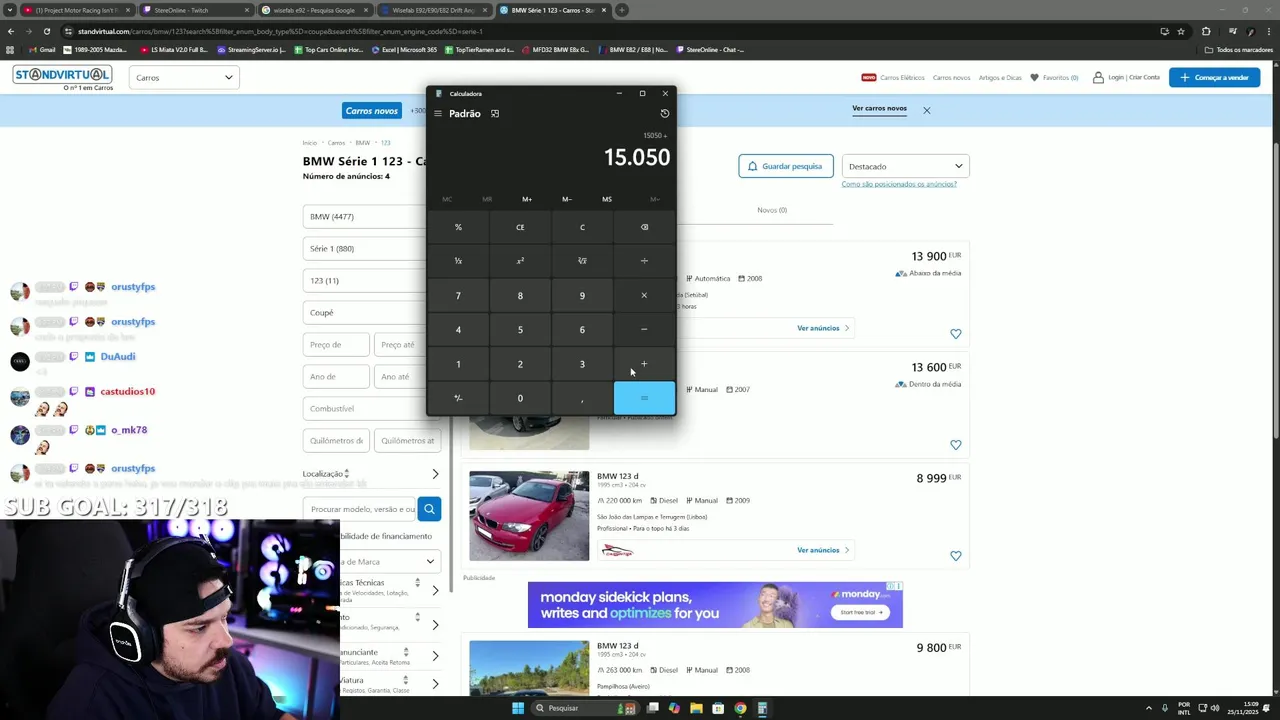Reload the page in Chrome
The width and height of the screenshot is (1280, 720).
click(x=47, y=31)
